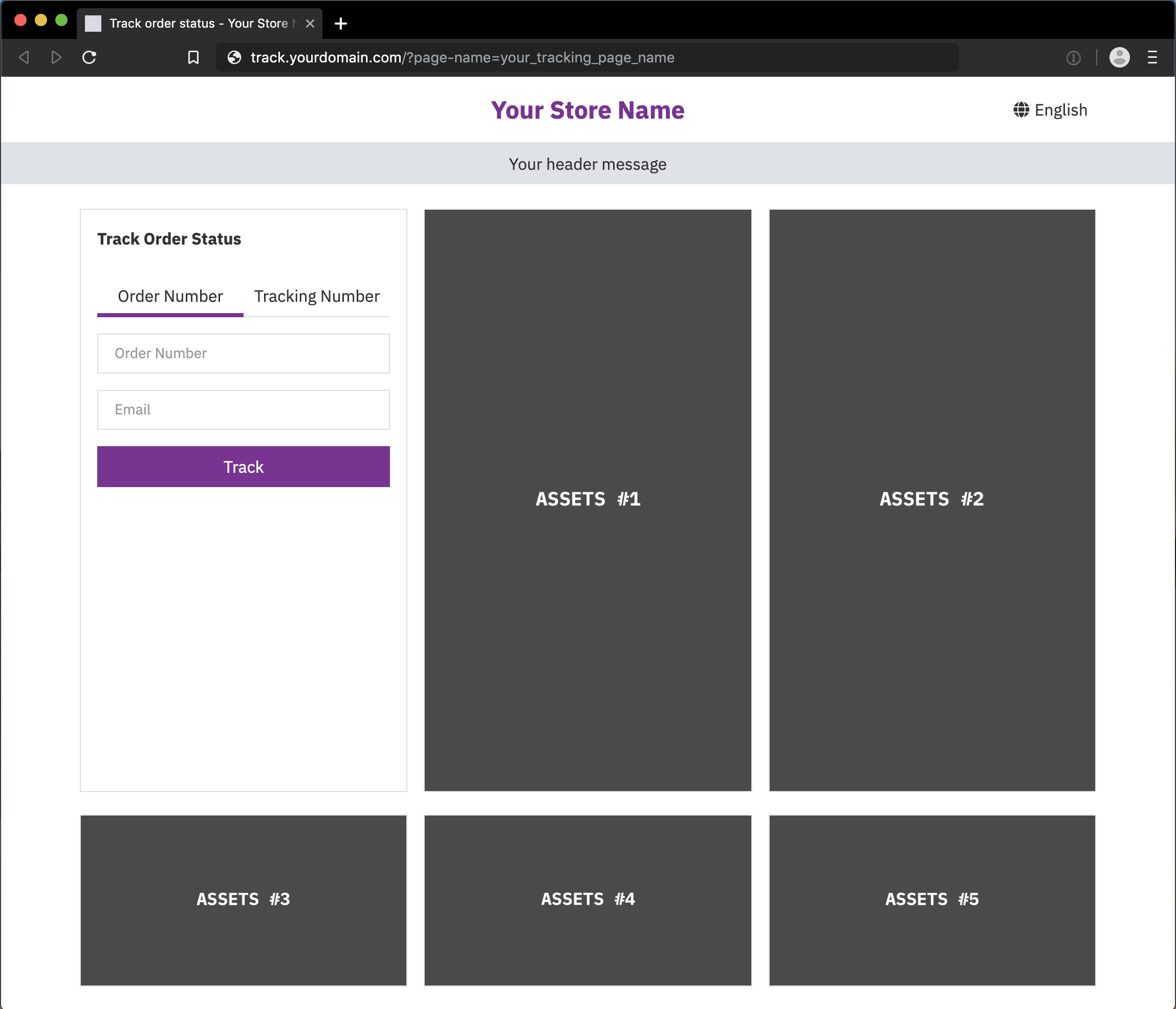Click the browser address bar URL
The image size is (1176, 1009).
point(463,57)
